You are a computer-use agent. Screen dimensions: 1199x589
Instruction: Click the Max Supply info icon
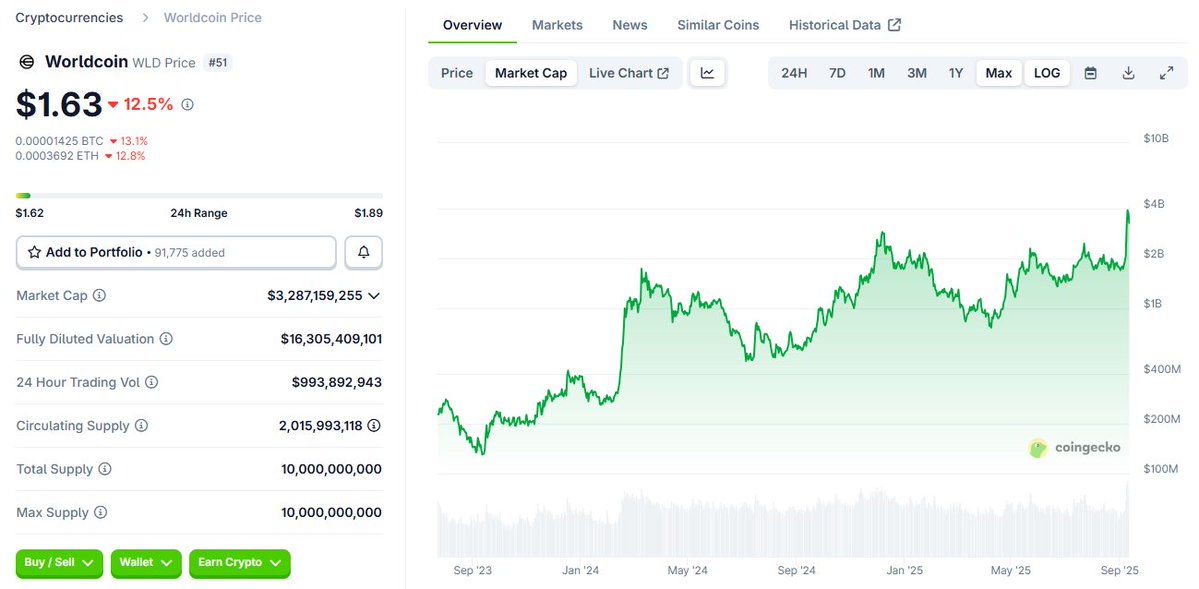tap(100, 512)
